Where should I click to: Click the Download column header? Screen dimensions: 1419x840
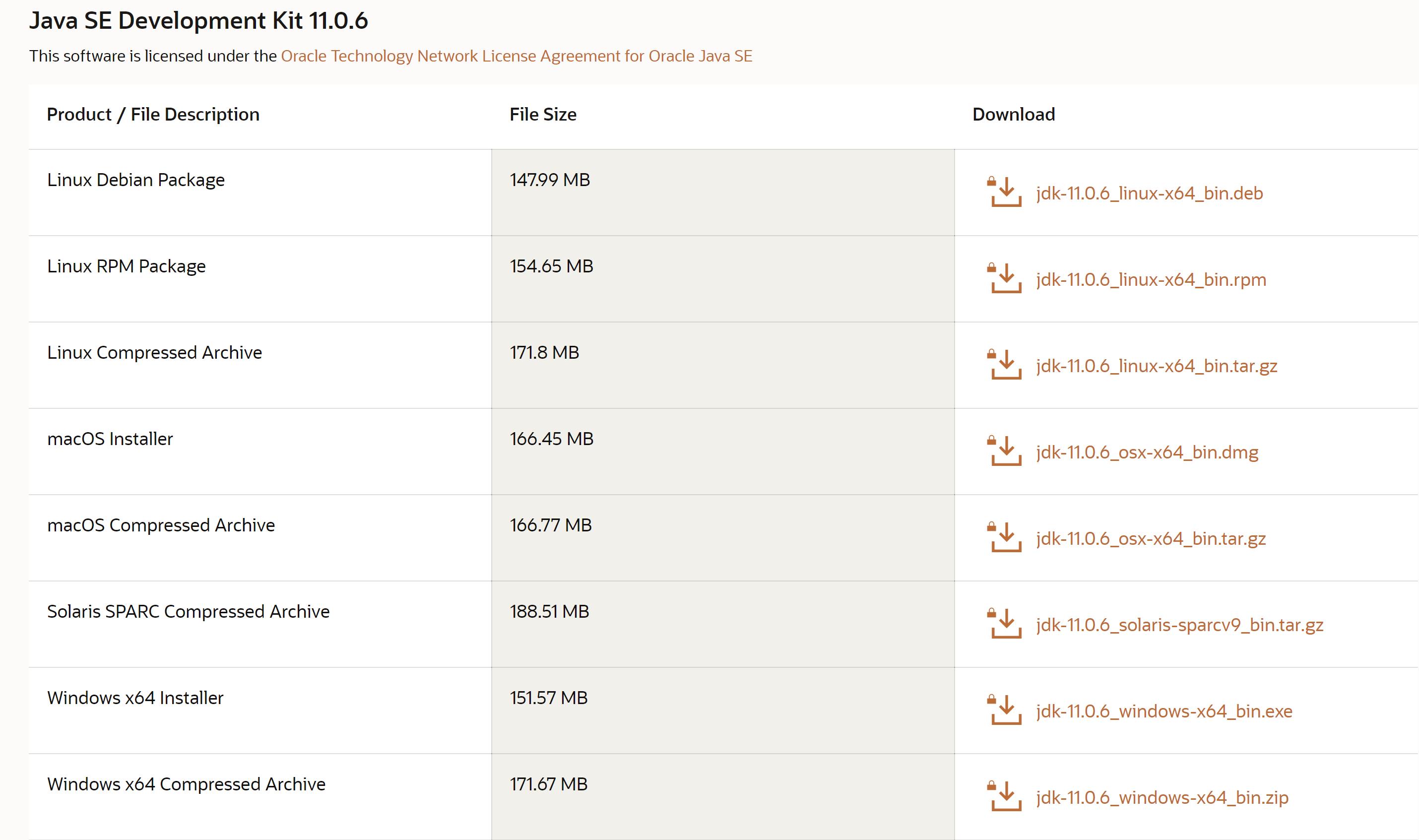coord(1013,114)
